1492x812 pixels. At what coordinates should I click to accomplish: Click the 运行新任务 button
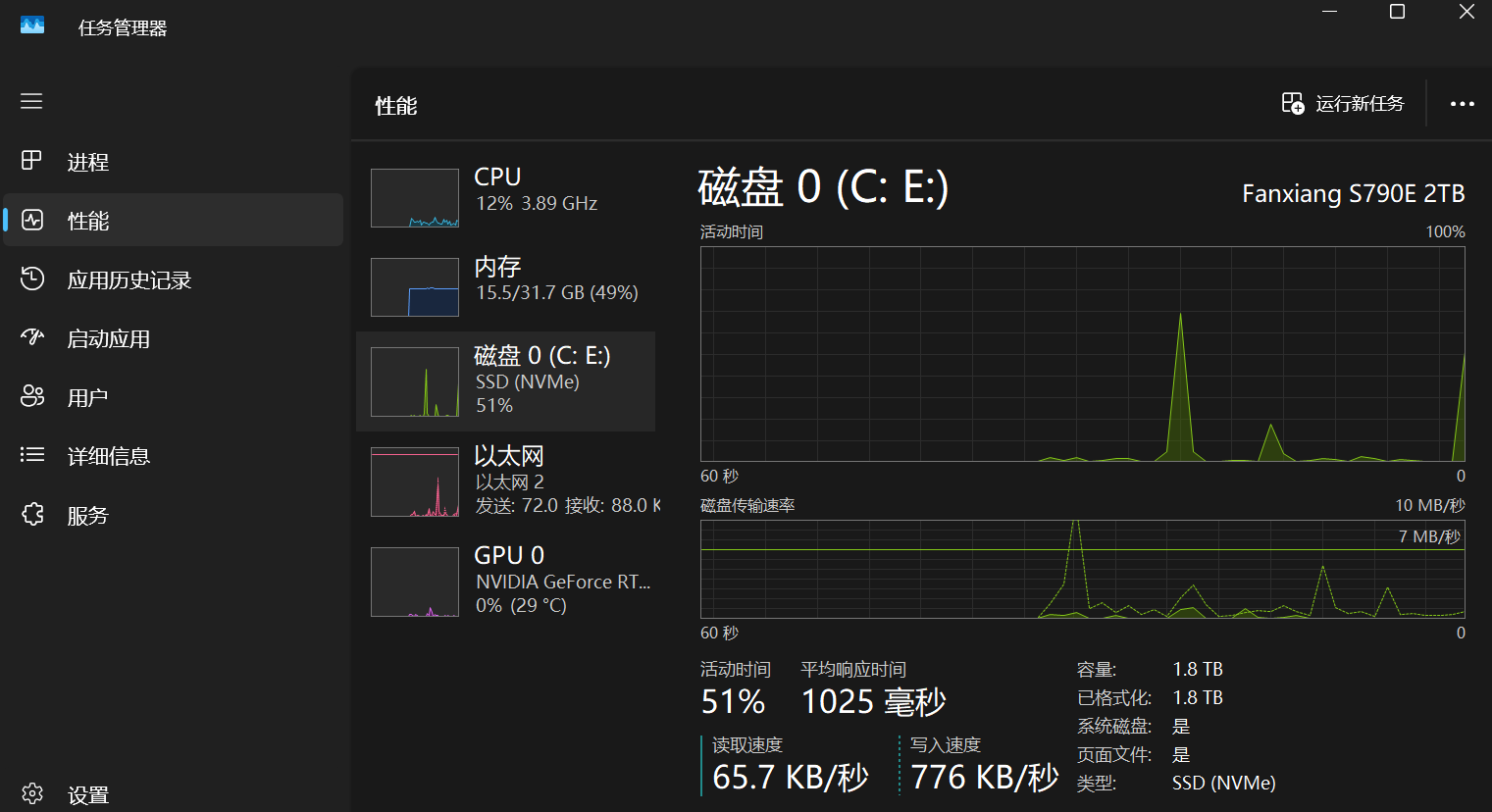coord(1343,104)
